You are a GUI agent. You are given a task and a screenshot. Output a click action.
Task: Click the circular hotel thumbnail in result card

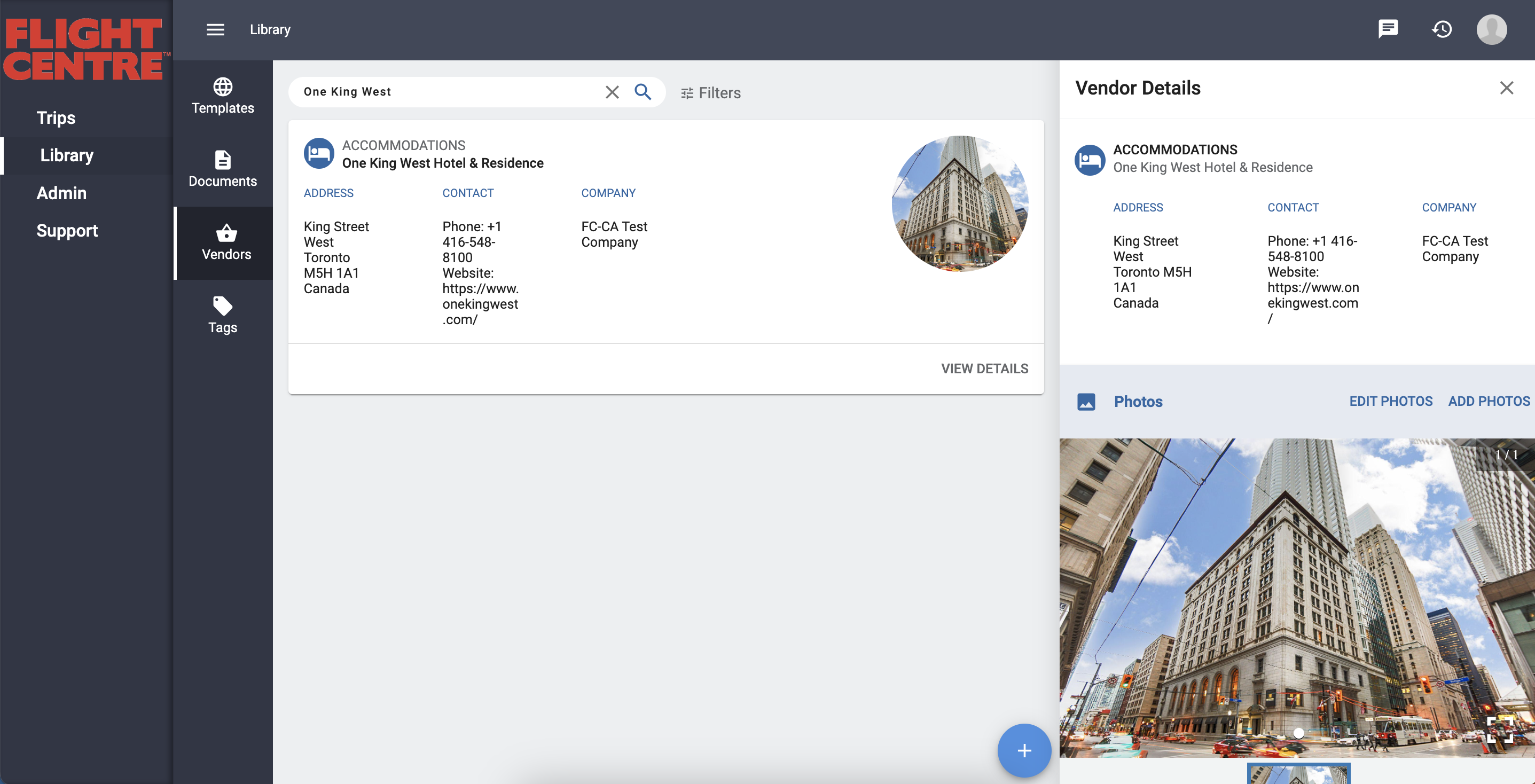959,204
